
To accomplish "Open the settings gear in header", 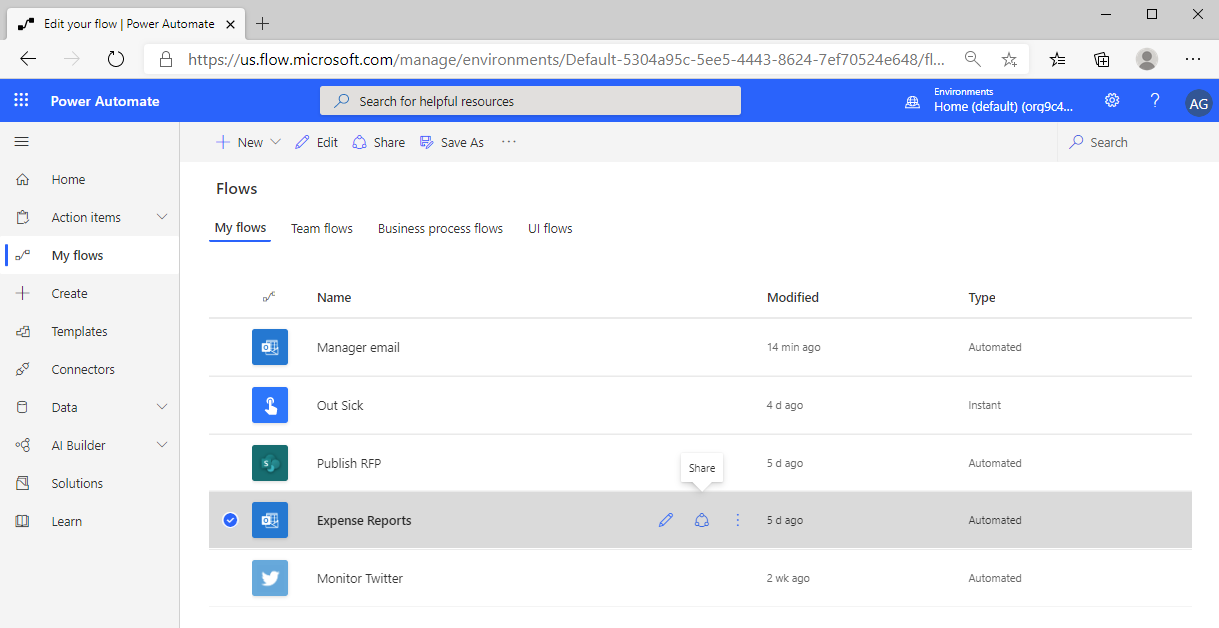I will pos(1112,101).
